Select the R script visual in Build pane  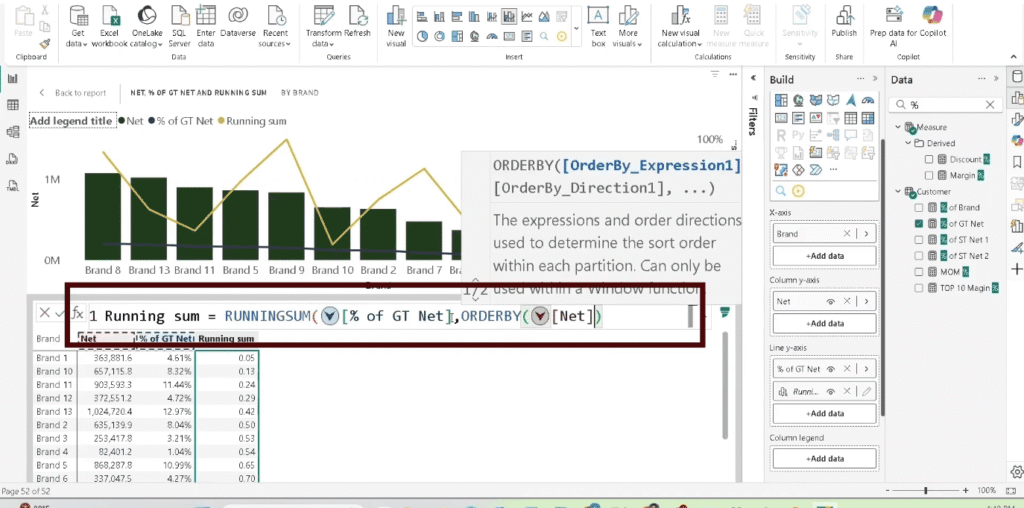[780, 135]
